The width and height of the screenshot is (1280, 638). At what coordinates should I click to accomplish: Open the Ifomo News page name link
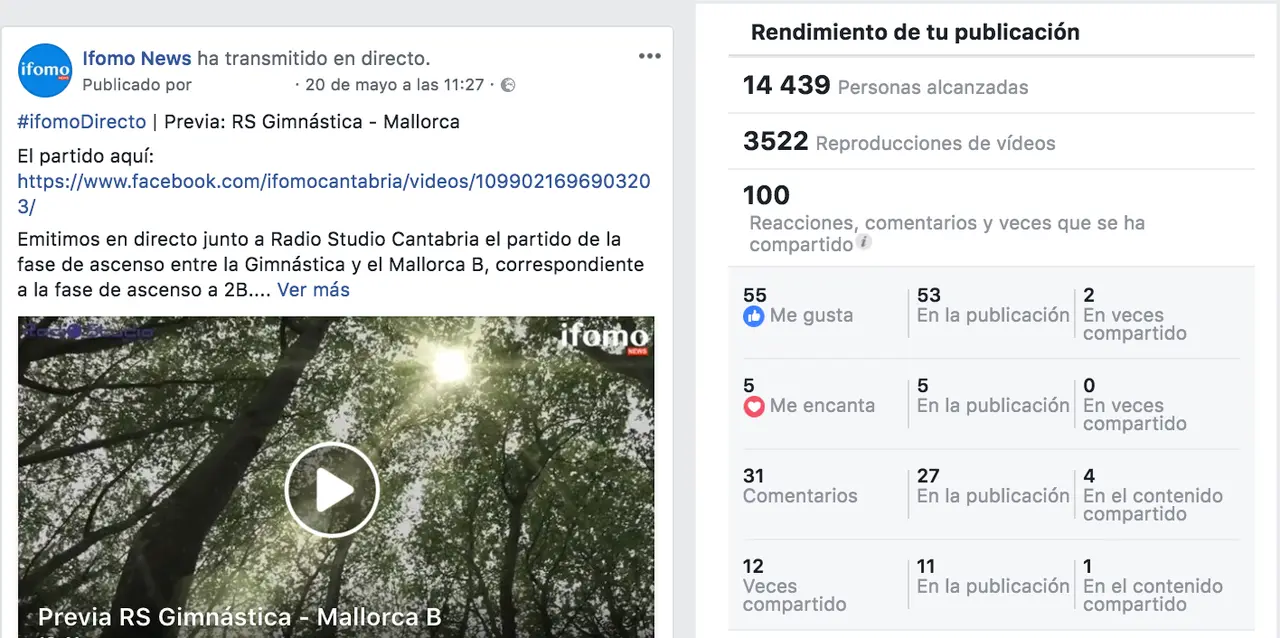point(137,59)
